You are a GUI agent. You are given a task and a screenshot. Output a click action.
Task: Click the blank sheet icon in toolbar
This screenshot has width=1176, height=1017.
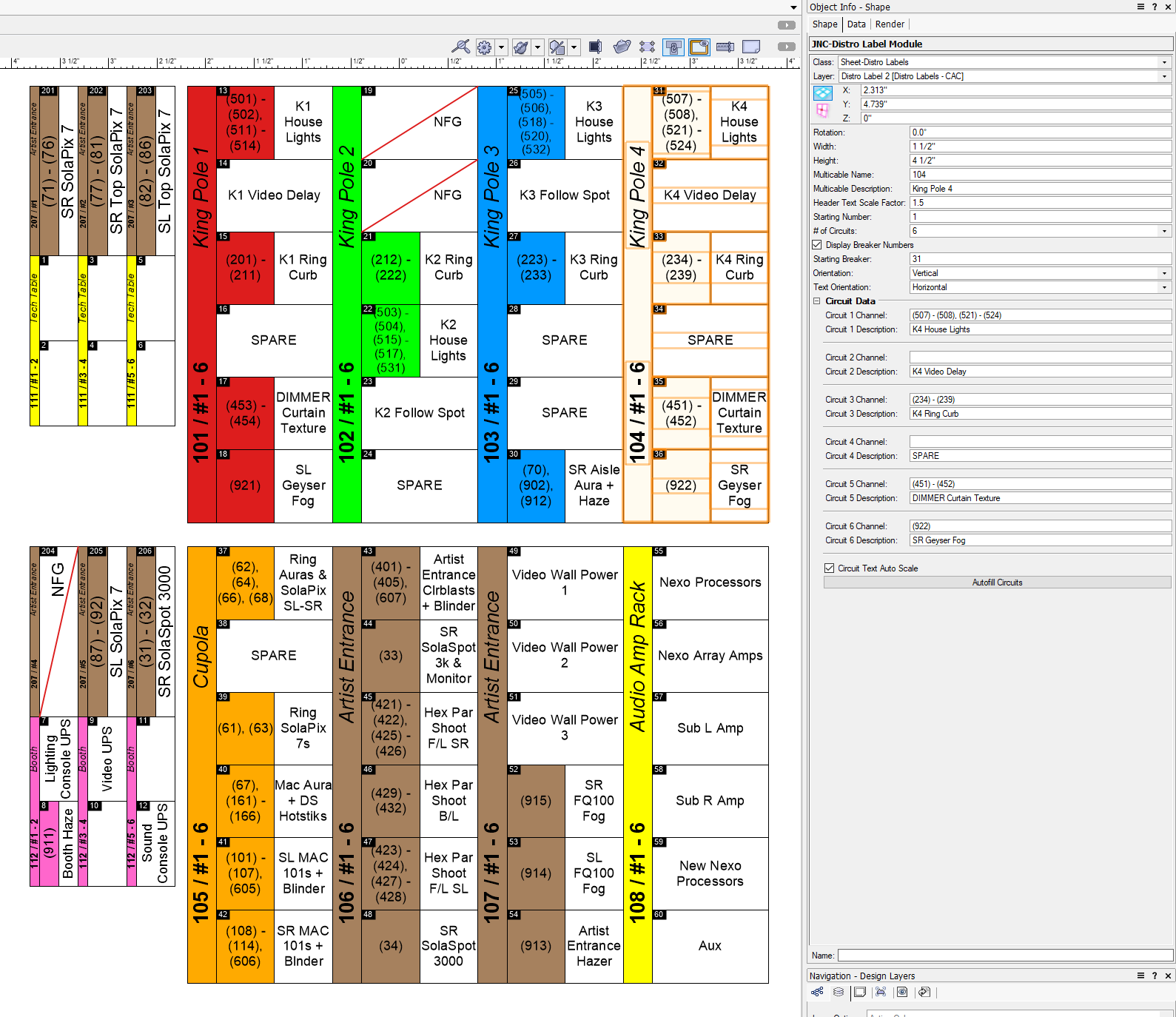(751, 47)
